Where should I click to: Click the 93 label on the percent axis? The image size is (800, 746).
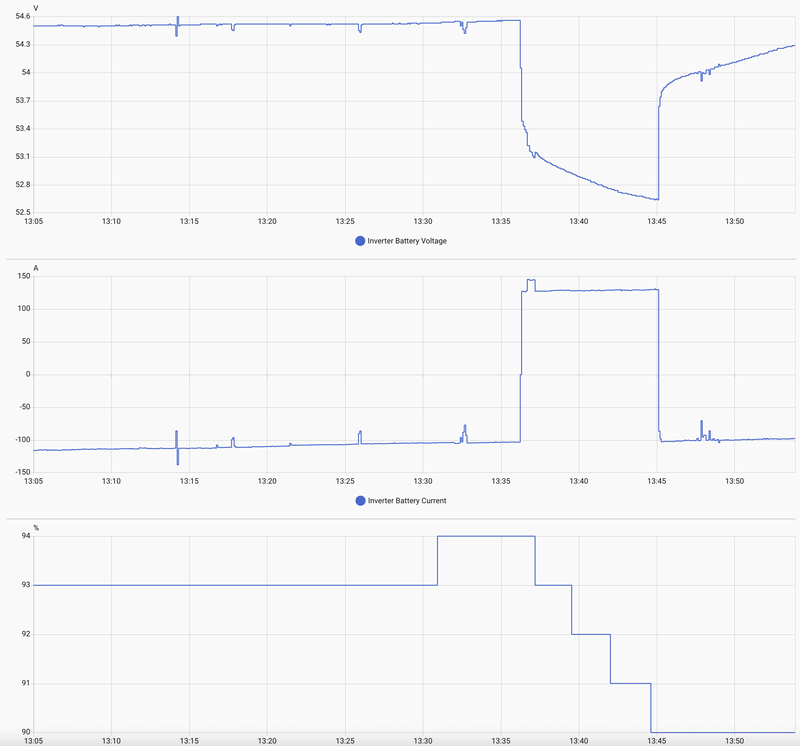26,585
